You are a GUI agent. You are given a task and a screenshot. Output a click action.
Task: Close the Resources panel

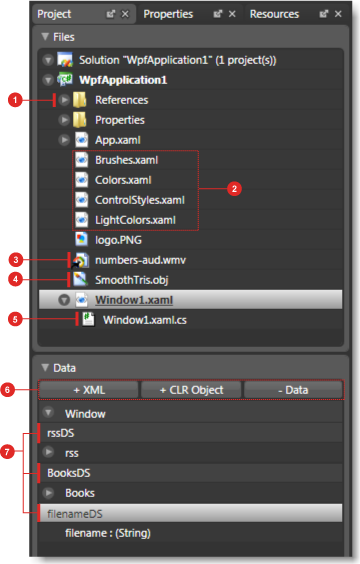click(x=338, y=14)
